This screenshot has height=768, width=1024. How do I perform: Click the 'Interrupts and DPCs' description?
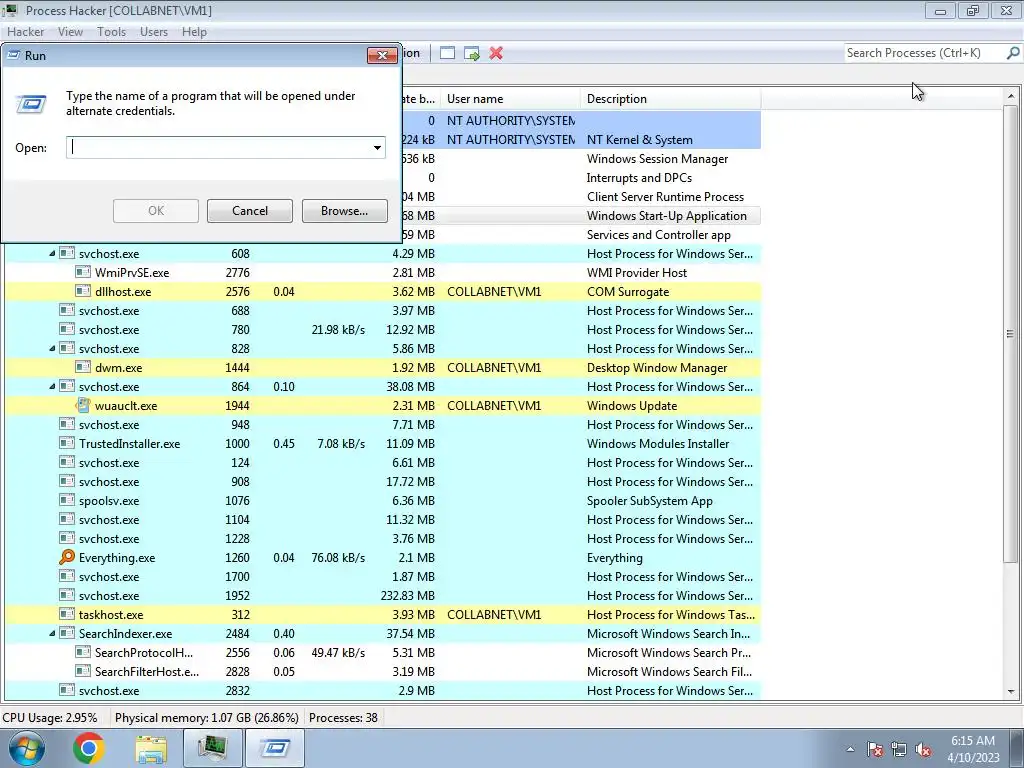click(x=639, y=178)
